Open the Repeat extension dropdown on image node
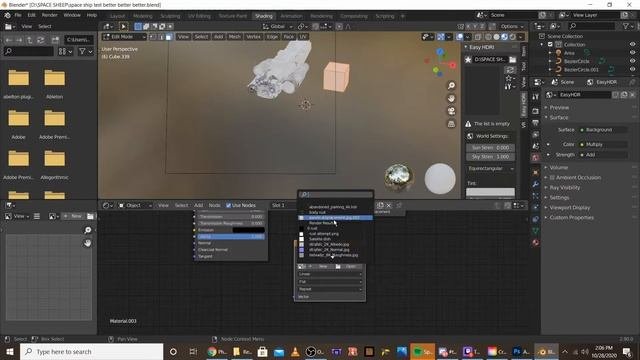The width and height of the screenshot is (640, 360). pos(330,289)
